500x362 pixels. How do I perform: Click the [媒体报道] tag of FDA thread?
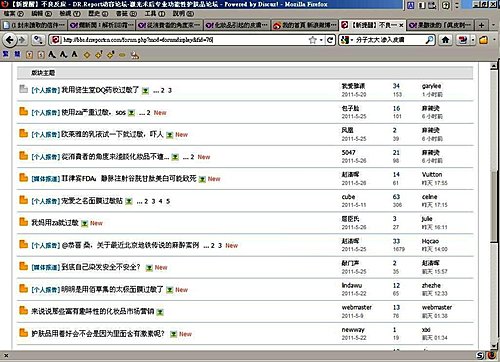(x=46, y=179)
